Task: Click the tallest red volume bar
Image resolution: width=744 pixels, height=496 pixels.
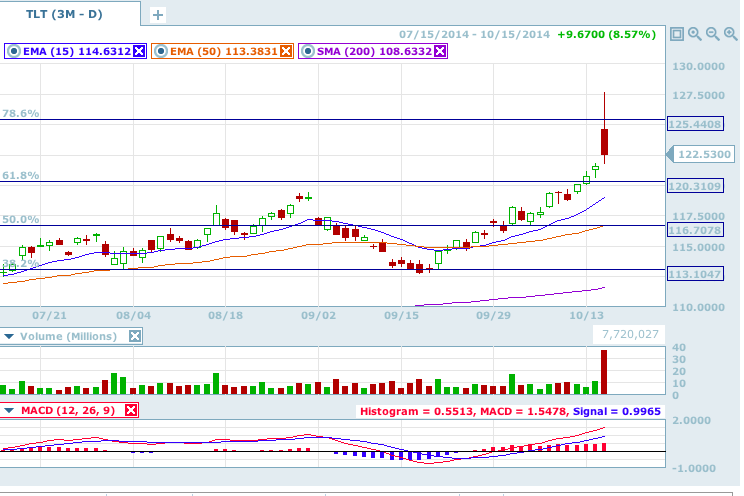Action: click(x=604, y=372)
